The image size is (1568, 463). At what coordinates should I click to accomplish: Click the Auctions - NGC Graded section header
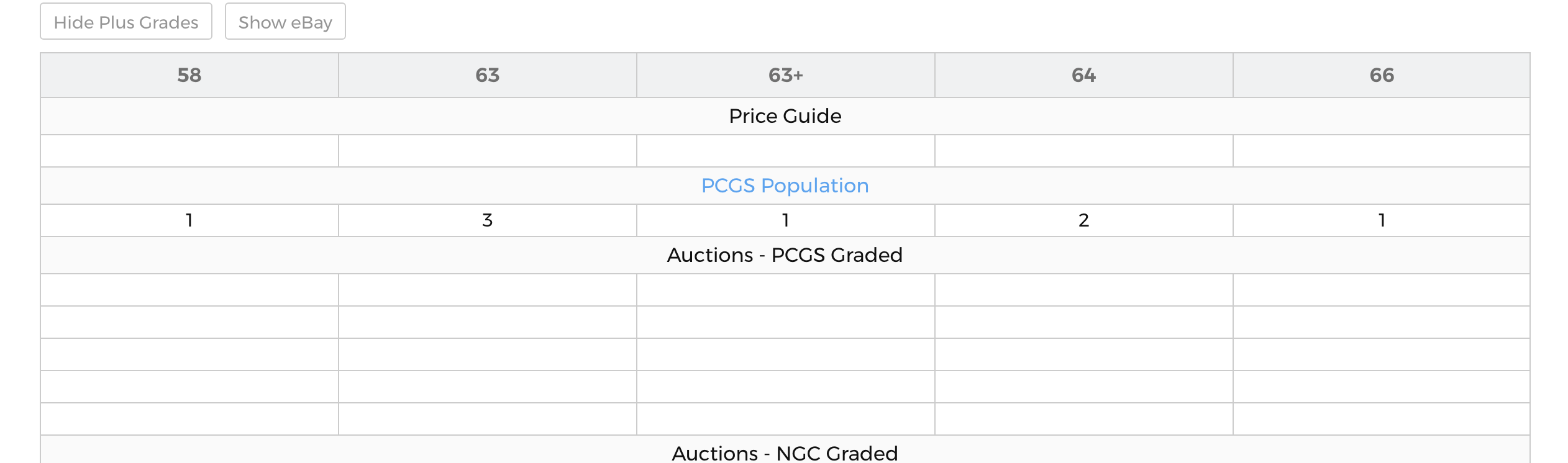(x=785, y=451)
